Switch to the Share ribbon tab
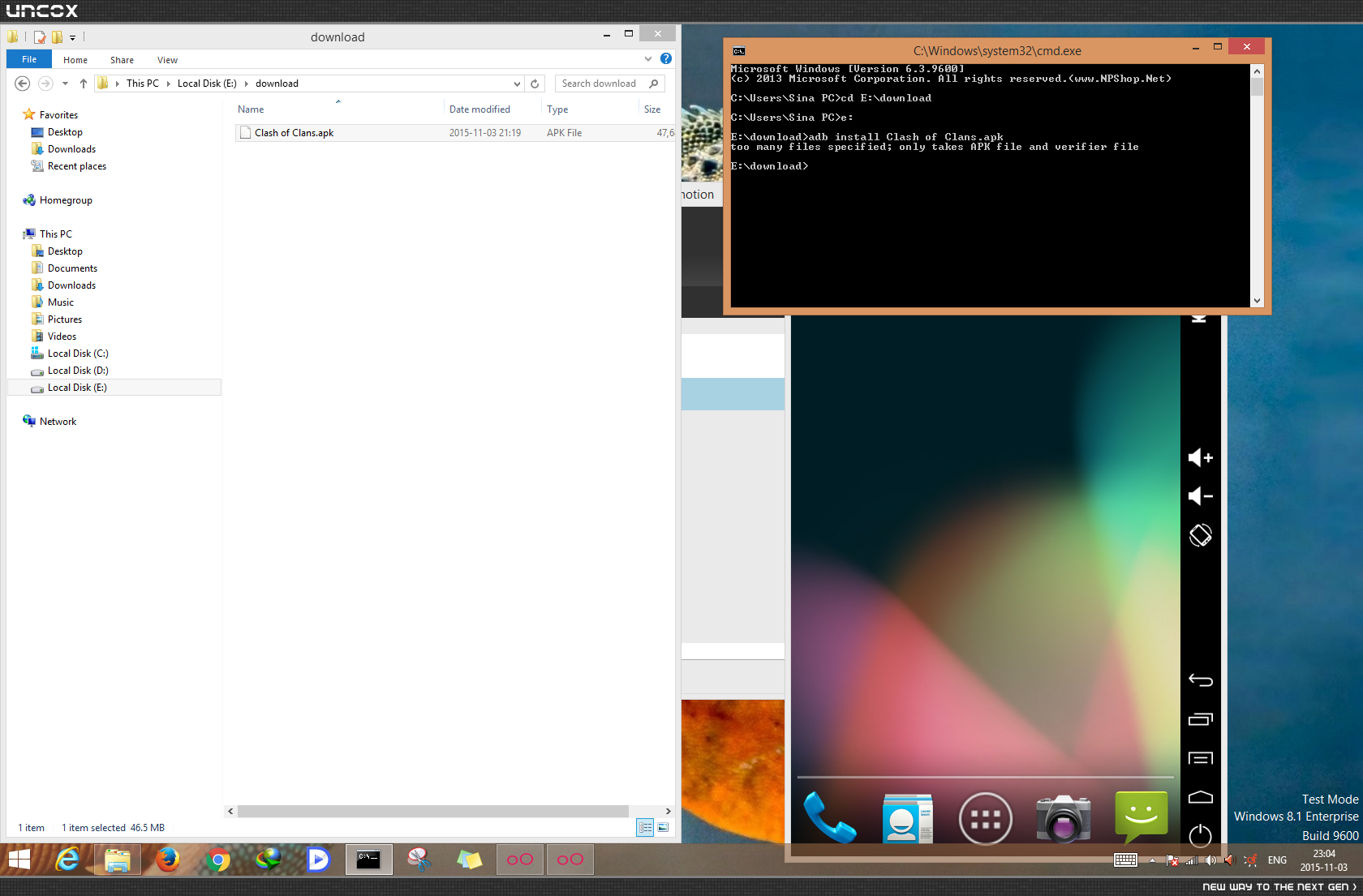This screenshot has height=896, width=1363. tap(122, 60)
